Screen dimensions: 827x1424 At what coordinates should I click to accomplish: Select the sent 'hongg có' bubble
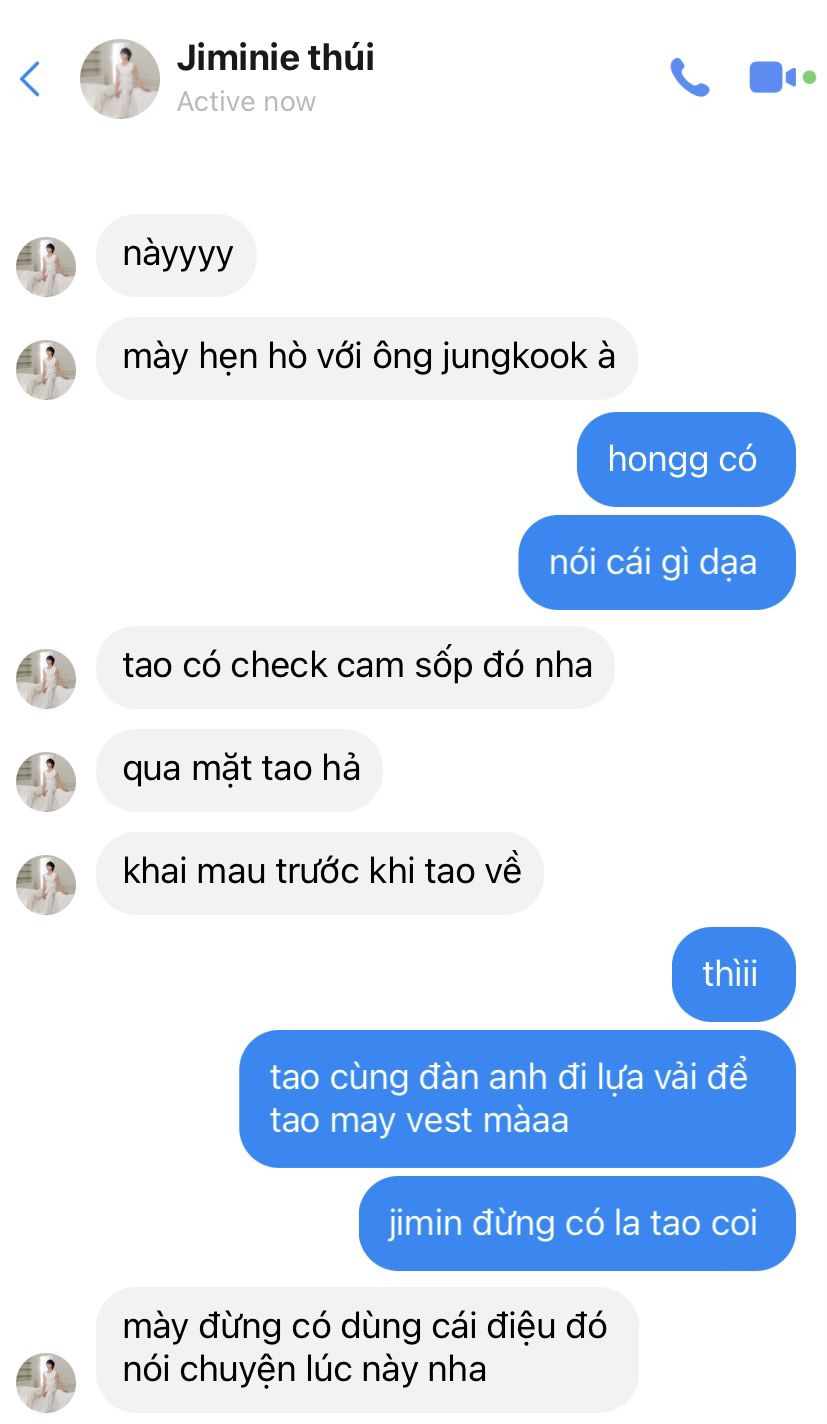click(x=686, y=460)
